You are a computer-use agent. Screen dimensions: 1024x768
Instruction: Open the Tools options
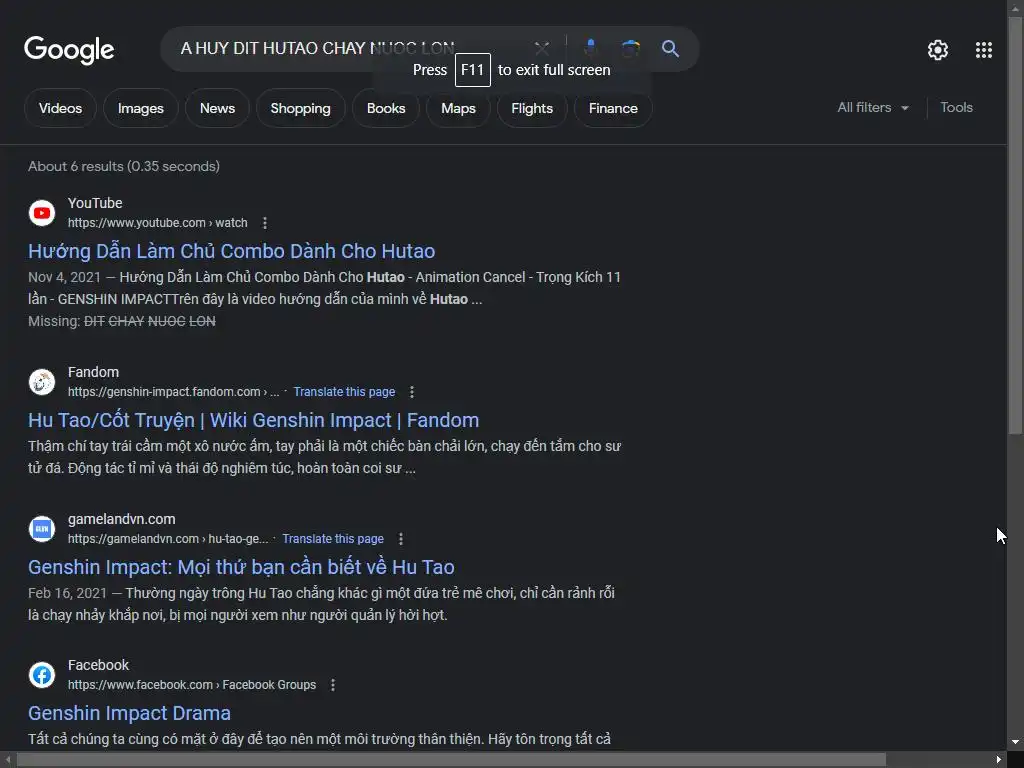[956, 108]
